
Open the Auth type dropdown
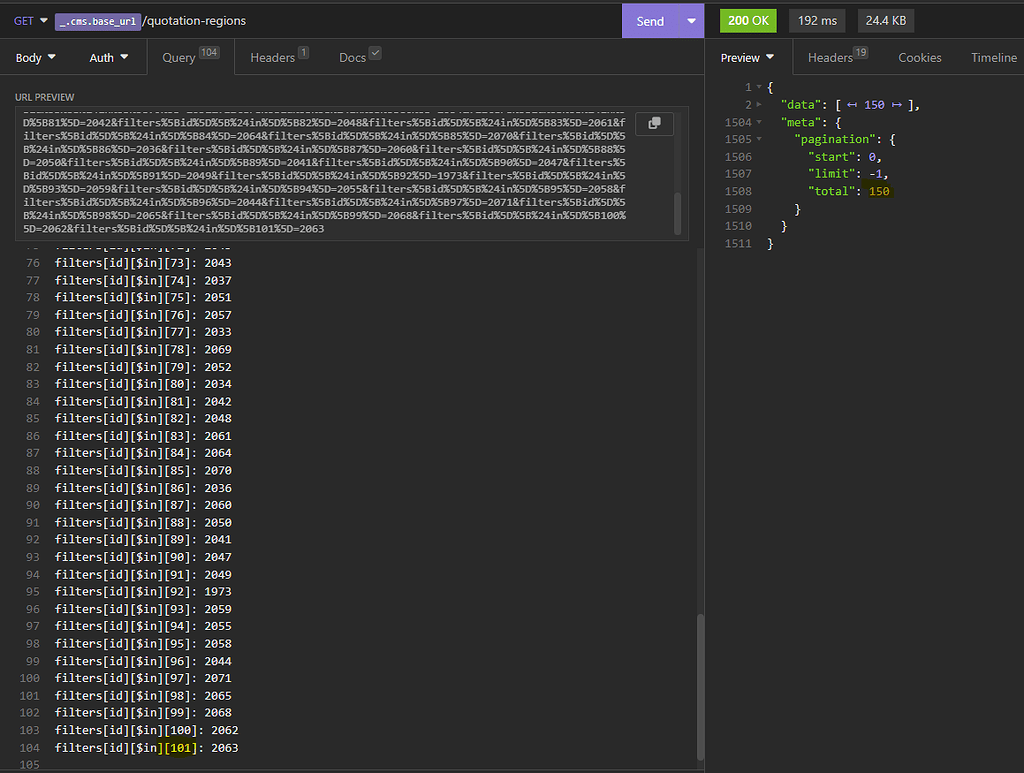click(109, 58)
